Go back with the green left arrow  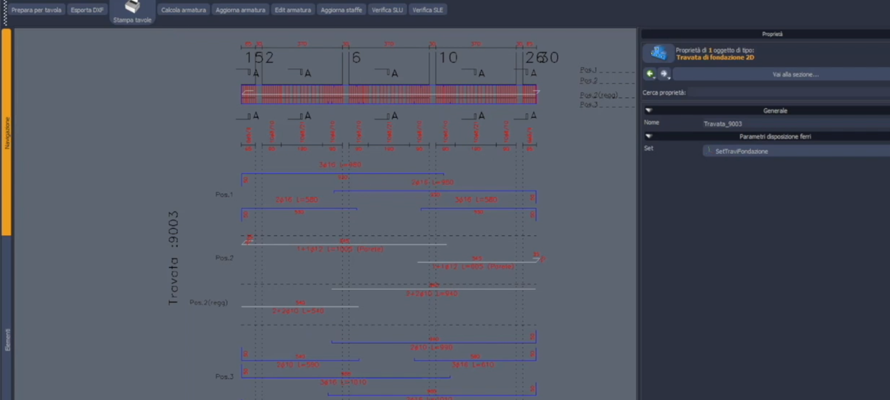(650, 74)
